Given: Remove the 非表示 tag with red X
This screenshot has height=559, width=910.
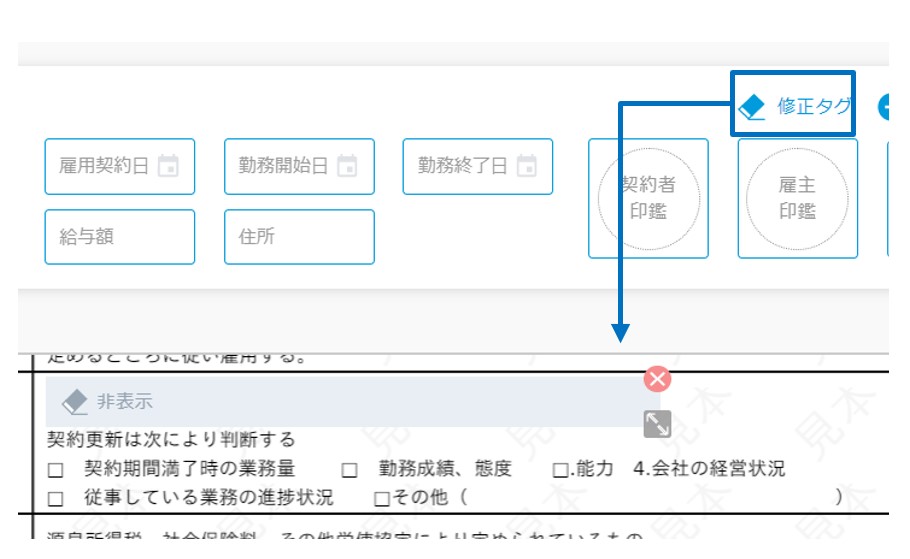Looking at the screenshot, I should point(657,379).
